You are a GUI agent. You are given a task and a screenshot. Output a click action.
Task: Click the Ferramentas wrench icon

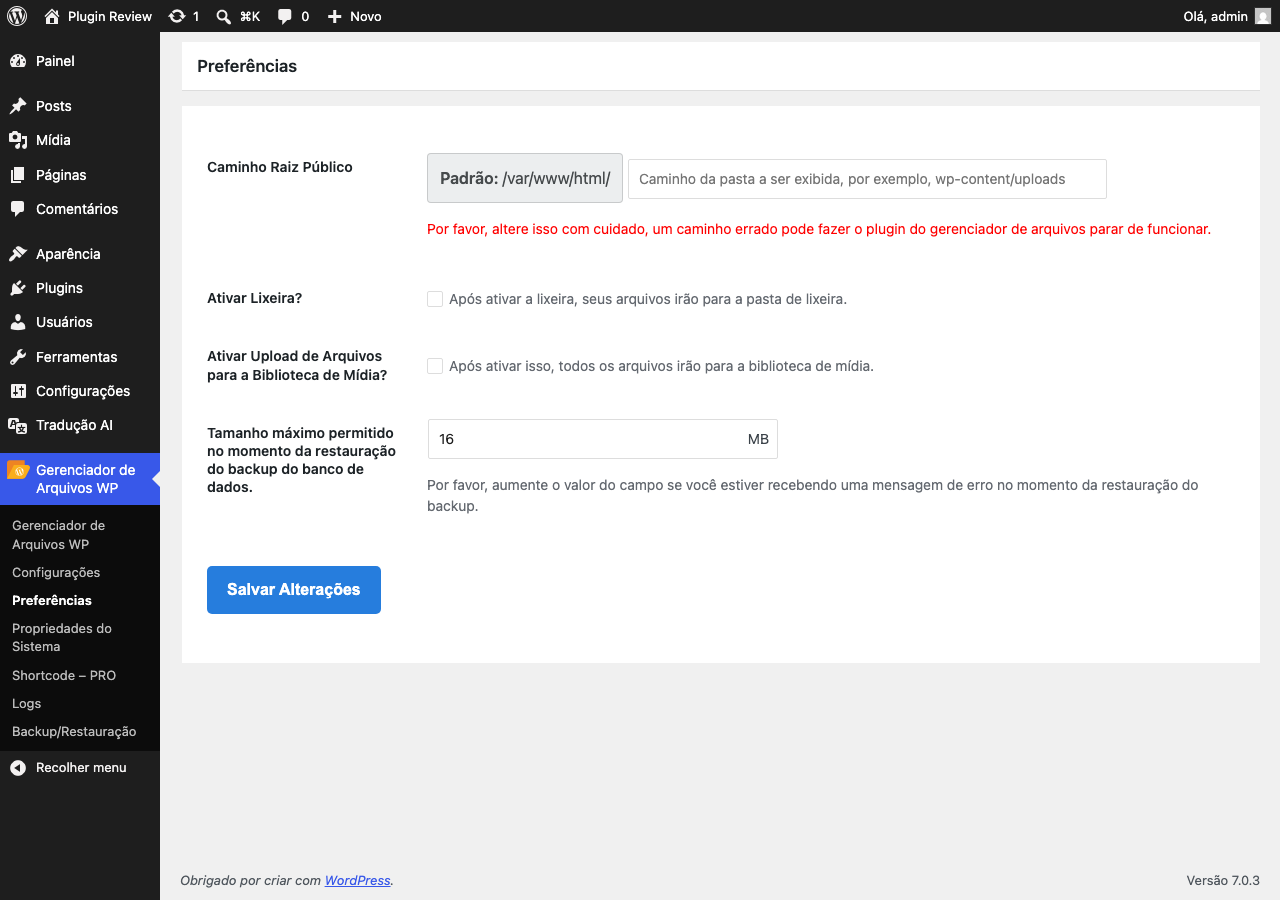point(18,357)
